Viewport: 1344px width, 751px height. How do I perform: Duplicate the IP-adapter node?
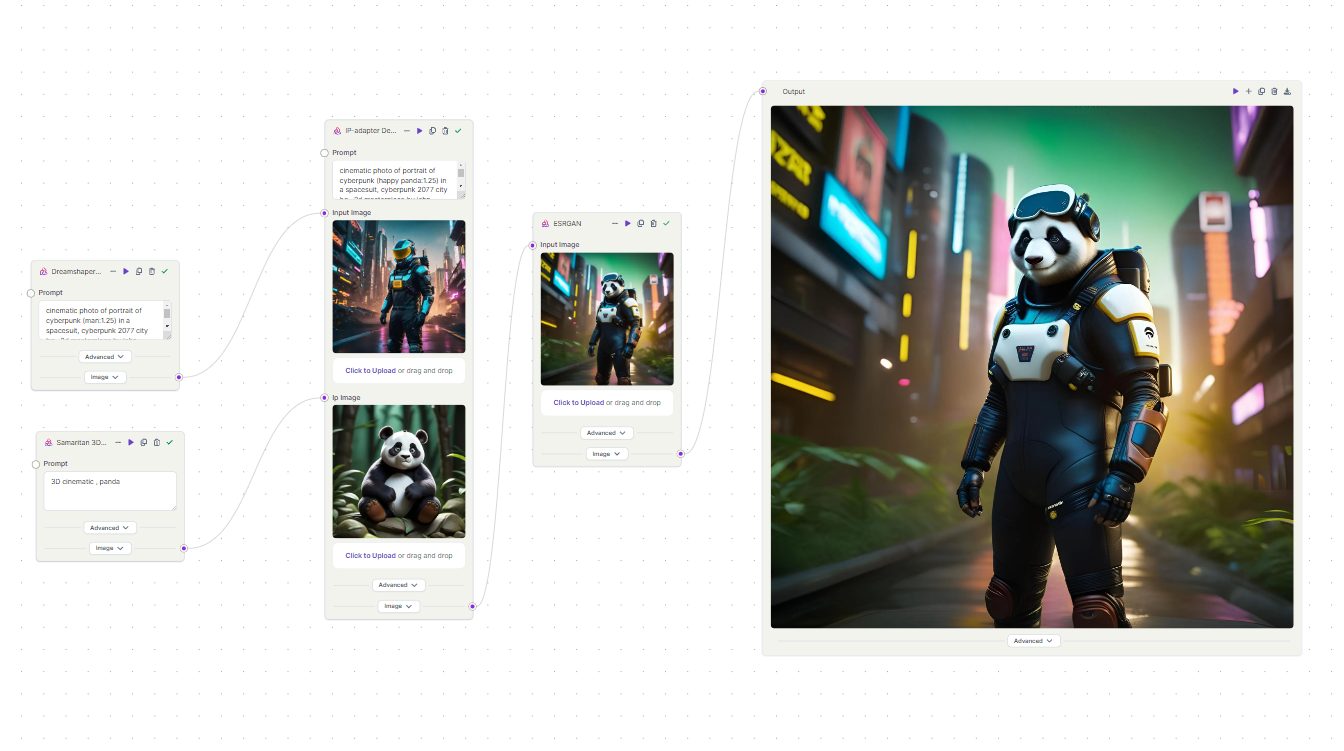click(x=432, y=131)
